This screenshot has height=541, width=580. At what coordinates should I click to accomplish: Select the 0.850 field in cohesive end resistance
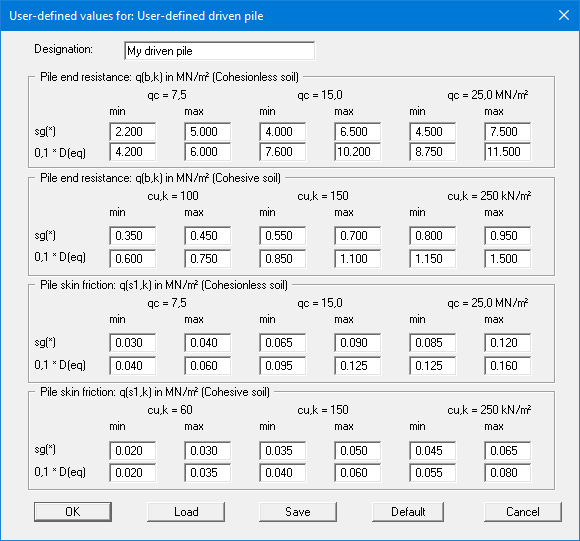point(283,258)
